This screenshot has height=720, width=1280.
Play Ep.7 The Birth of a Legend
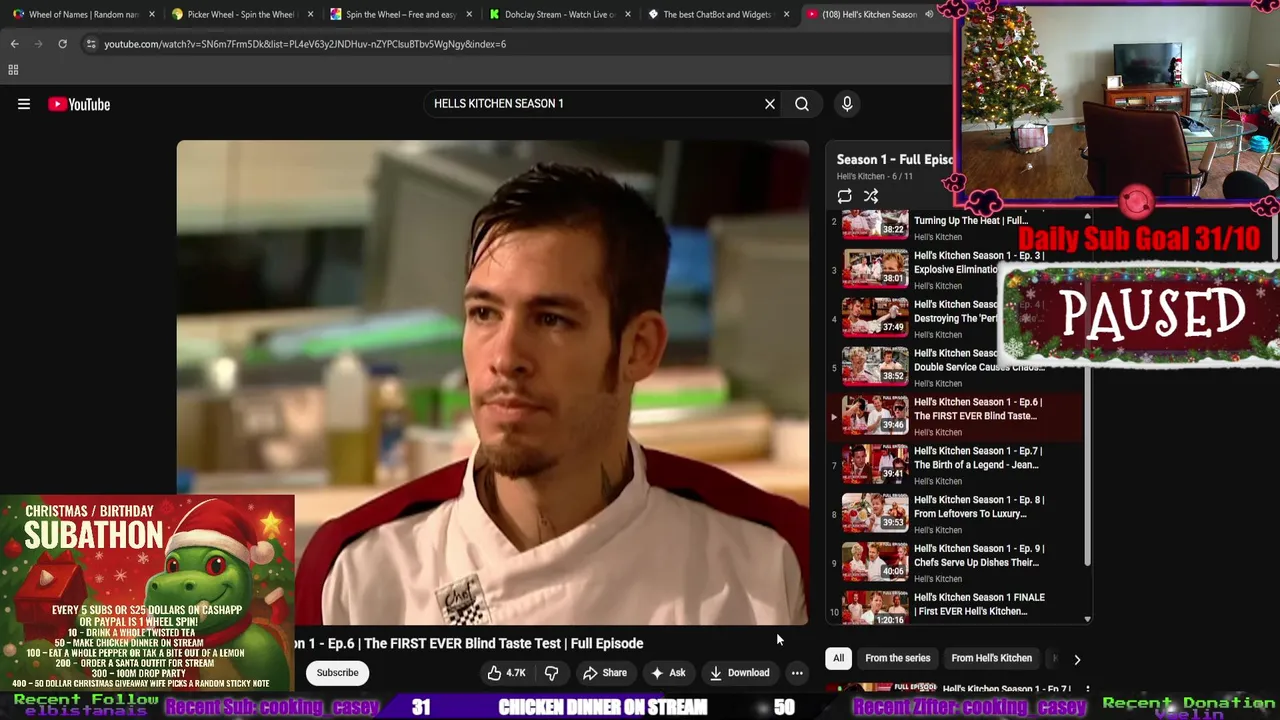pyautogui.click(x=955, y=465)
